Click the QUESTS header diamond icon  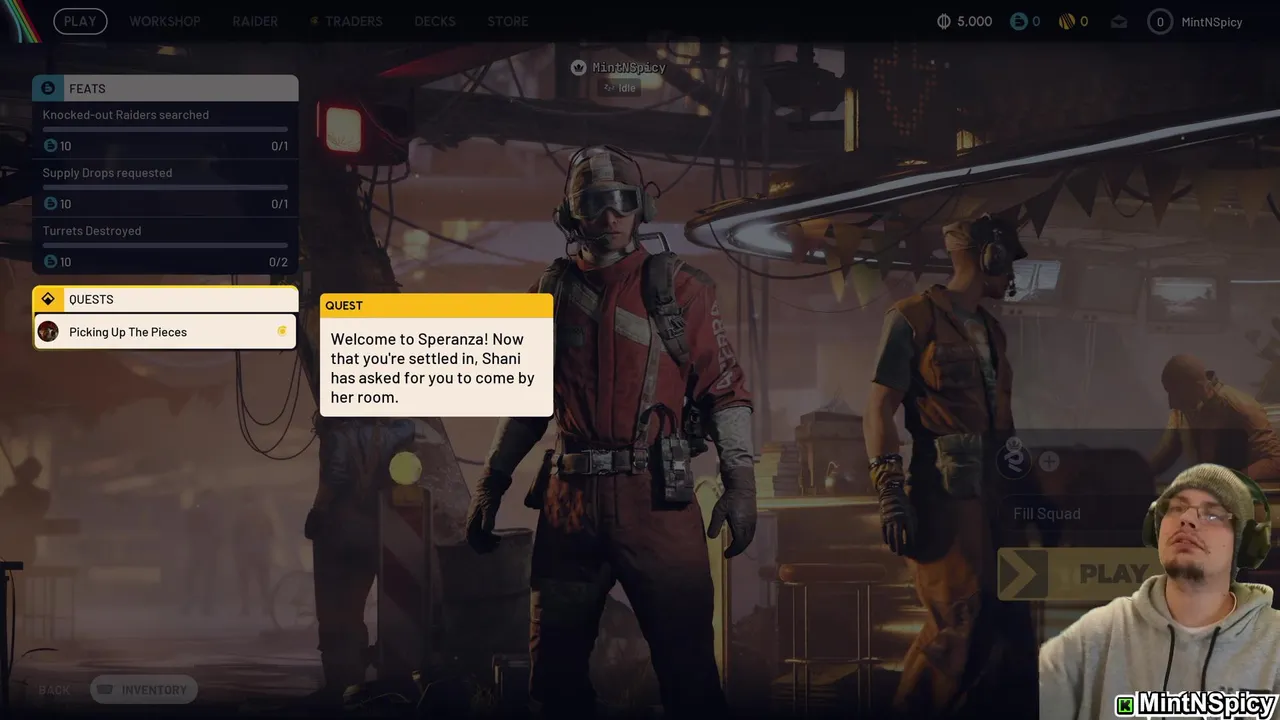(48, 299)
